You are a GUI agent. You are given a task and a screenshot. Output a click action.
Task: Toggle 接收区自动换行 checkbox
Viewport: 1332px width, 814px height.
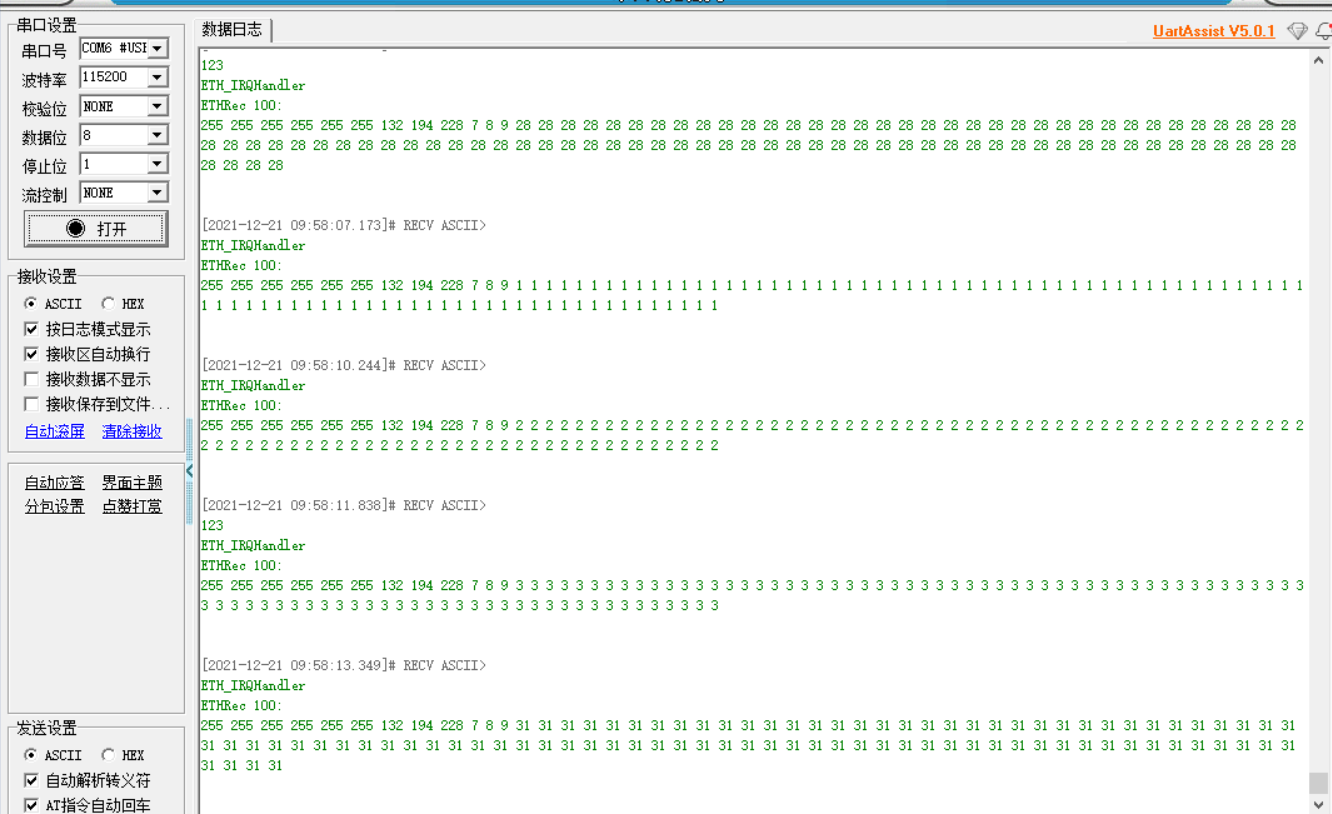pos(32,354)
